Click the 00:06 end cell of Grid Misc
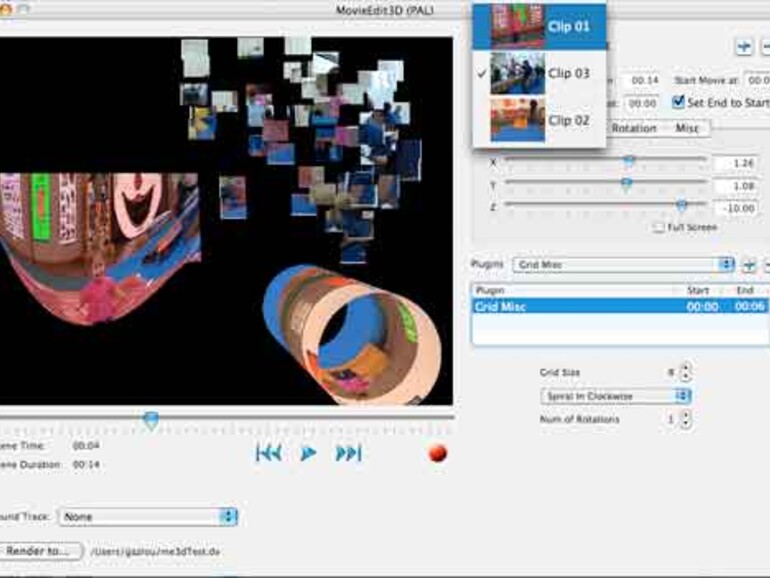Screen dimensions: 770x578 (x=750, y=306)
